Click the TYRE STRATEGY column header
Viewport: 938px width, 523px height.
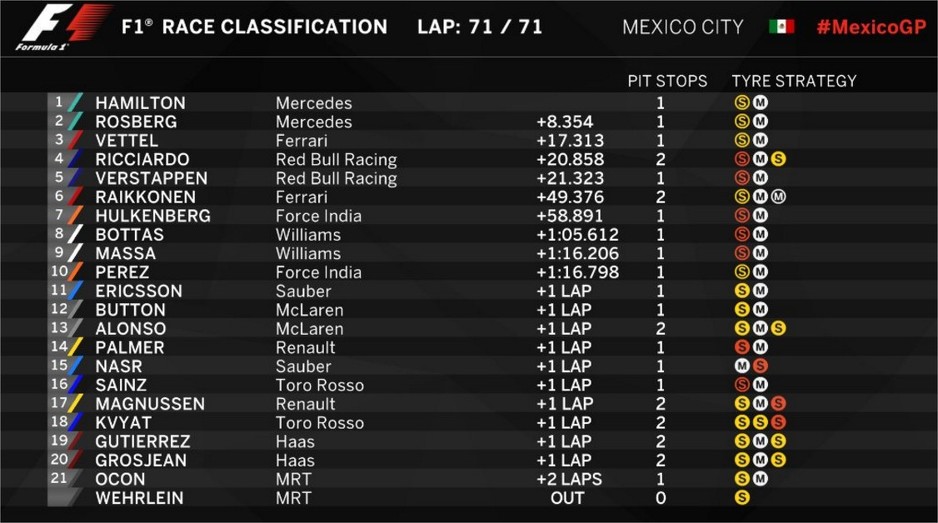tap(794, 81)
